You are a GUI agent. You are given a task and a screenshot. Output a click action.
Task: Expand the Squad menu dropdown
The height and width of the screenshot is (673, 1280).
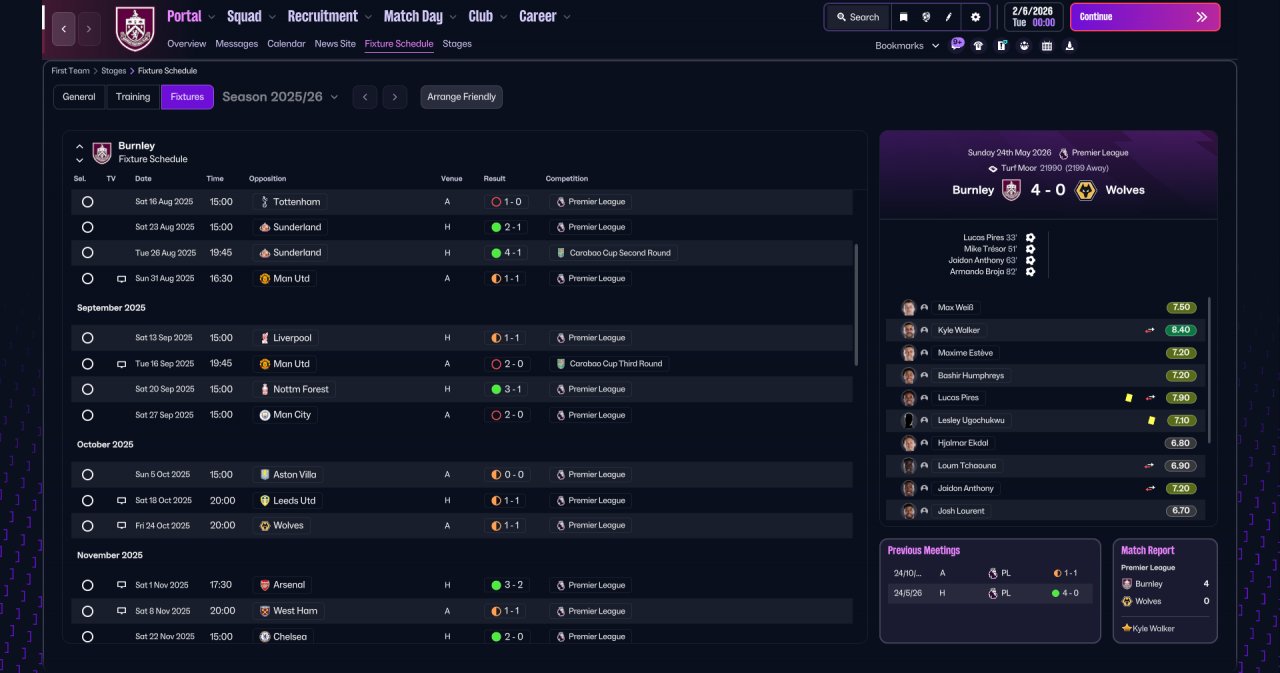coord(273,17)
